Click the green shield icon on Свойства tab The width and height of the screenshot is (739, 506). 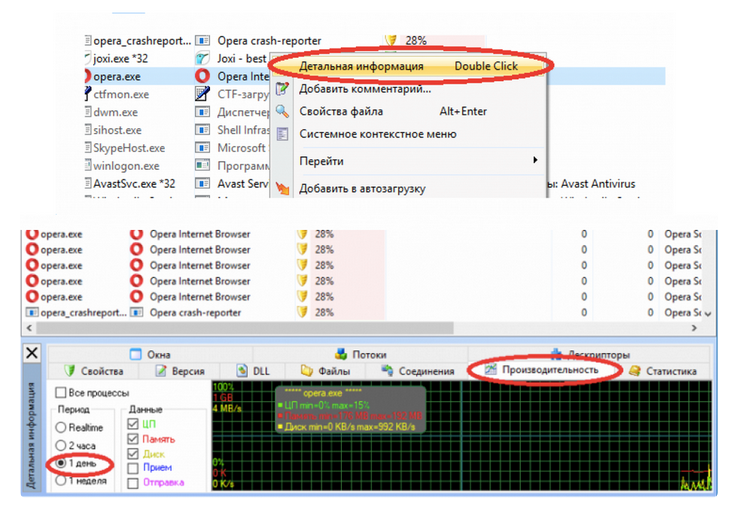[69, 370]
